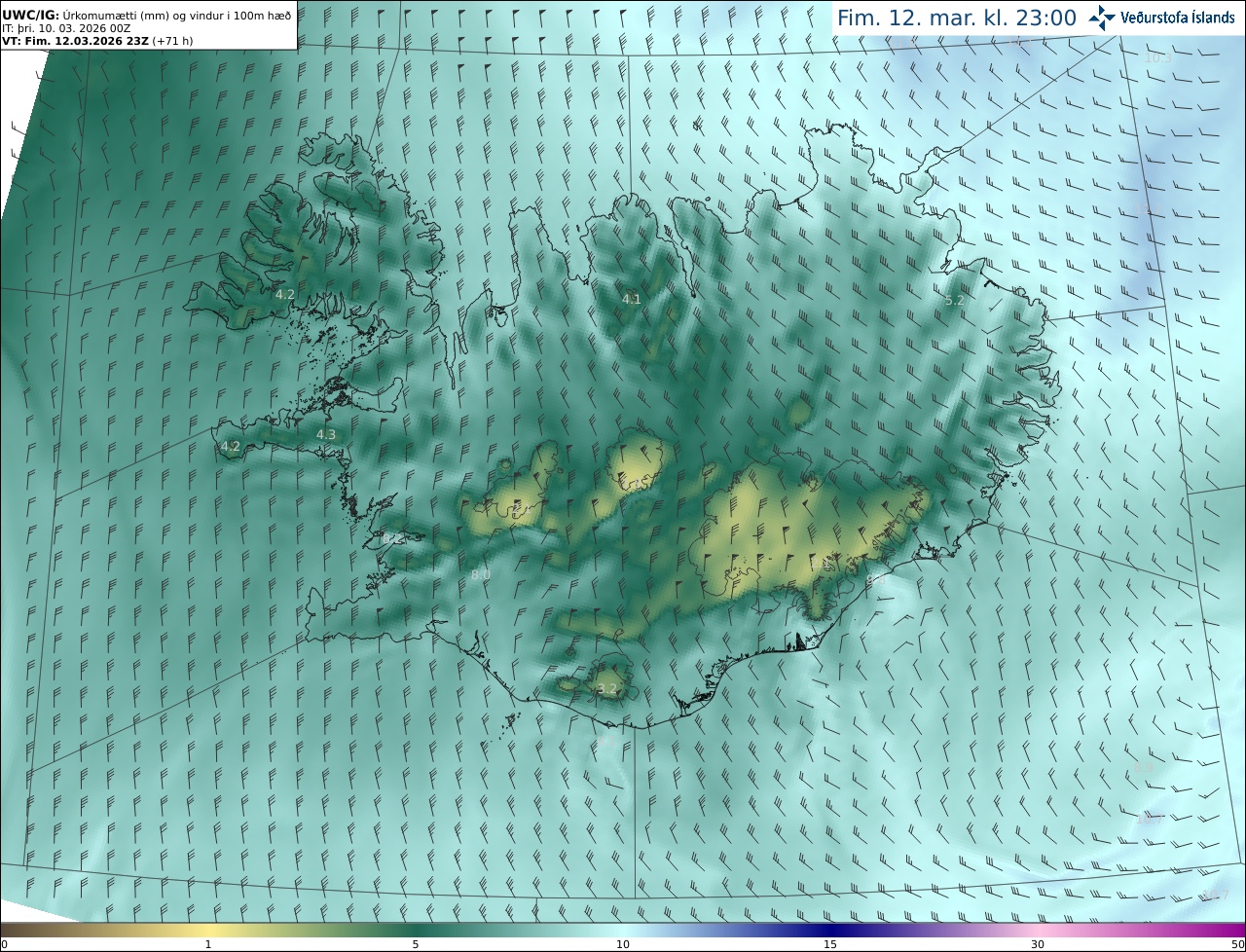Click the "8.0" value in southwest Iceland
This screenshot has height=952, width=1246.
click(x=480, y=574)
